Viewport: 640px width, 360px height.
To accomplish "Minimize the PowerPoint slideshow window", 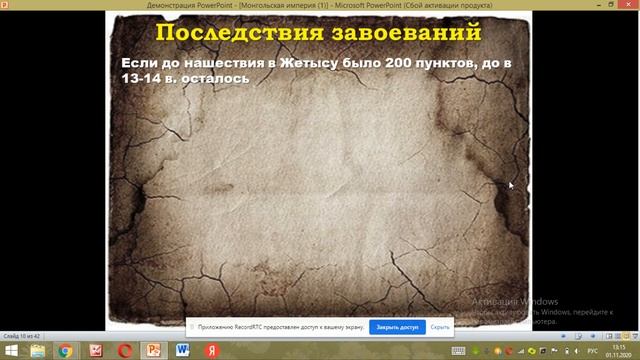I will pos(598,4).
